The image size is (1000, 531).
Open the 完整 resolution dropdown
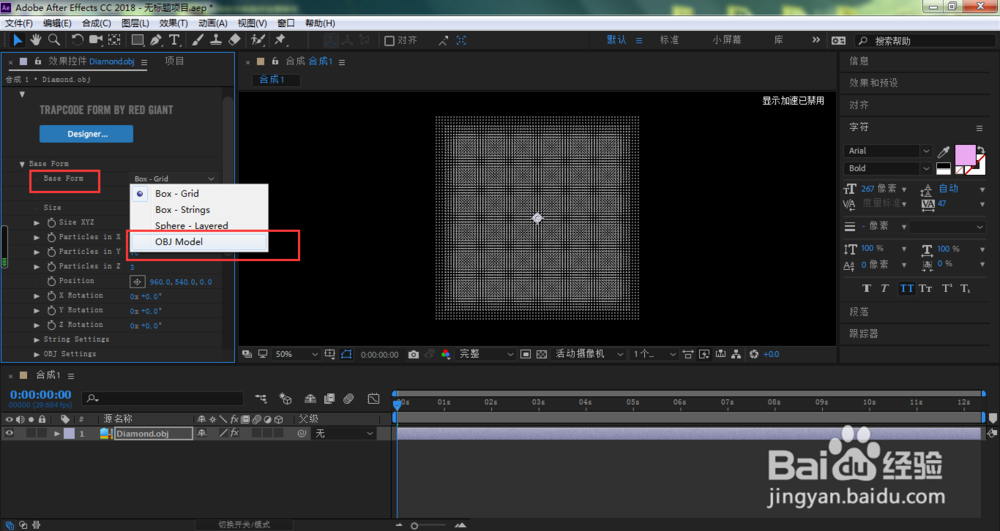486,354
